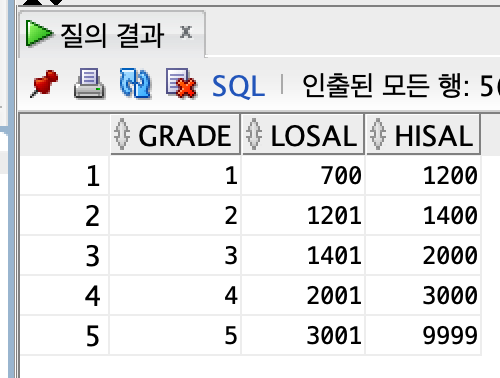Sort by LOSAL column header
500x378 pixels.
[x=303, y=135]
